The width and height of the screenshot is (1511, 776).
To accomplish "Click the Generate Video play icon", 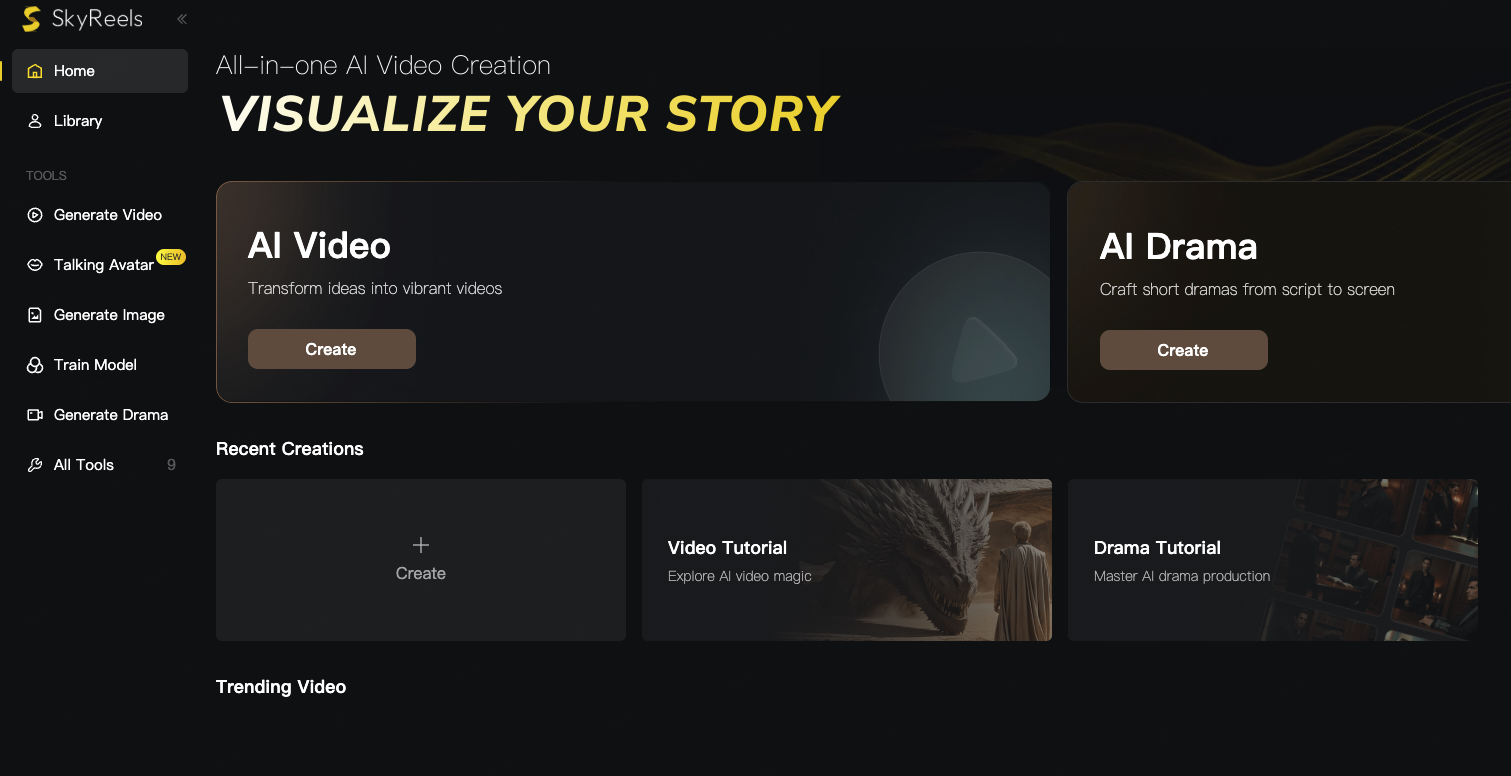I will (35, 215).
